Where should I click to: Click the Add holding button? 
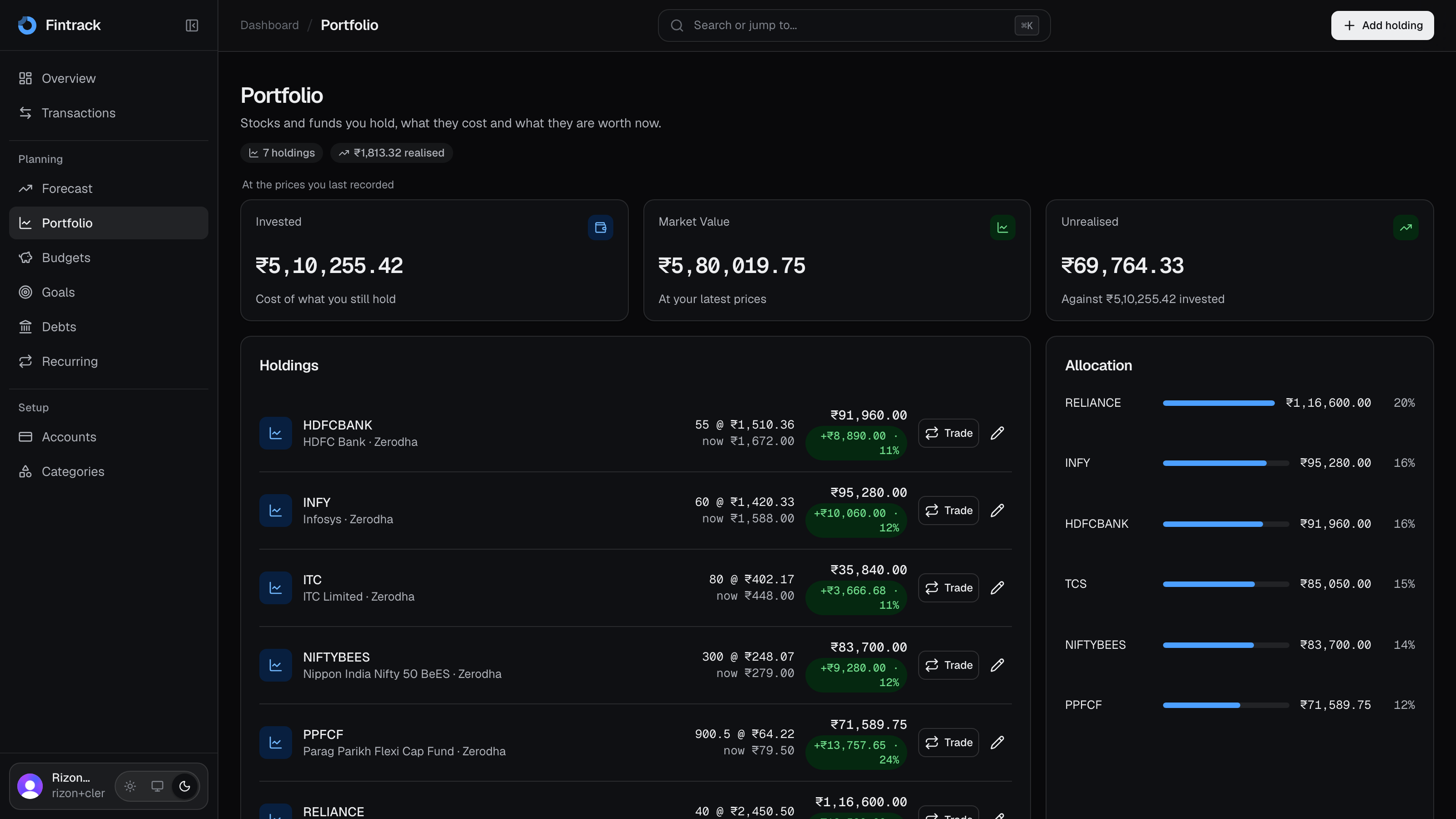(x=1382, y=25)
